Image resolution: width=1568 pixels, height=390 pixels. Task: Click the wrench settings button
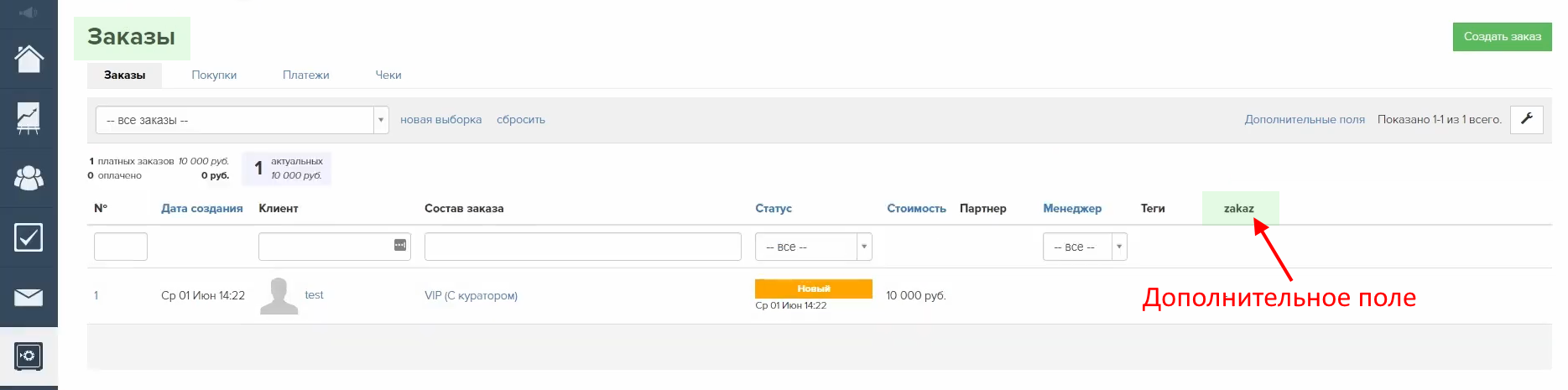tap(1526, 119)
